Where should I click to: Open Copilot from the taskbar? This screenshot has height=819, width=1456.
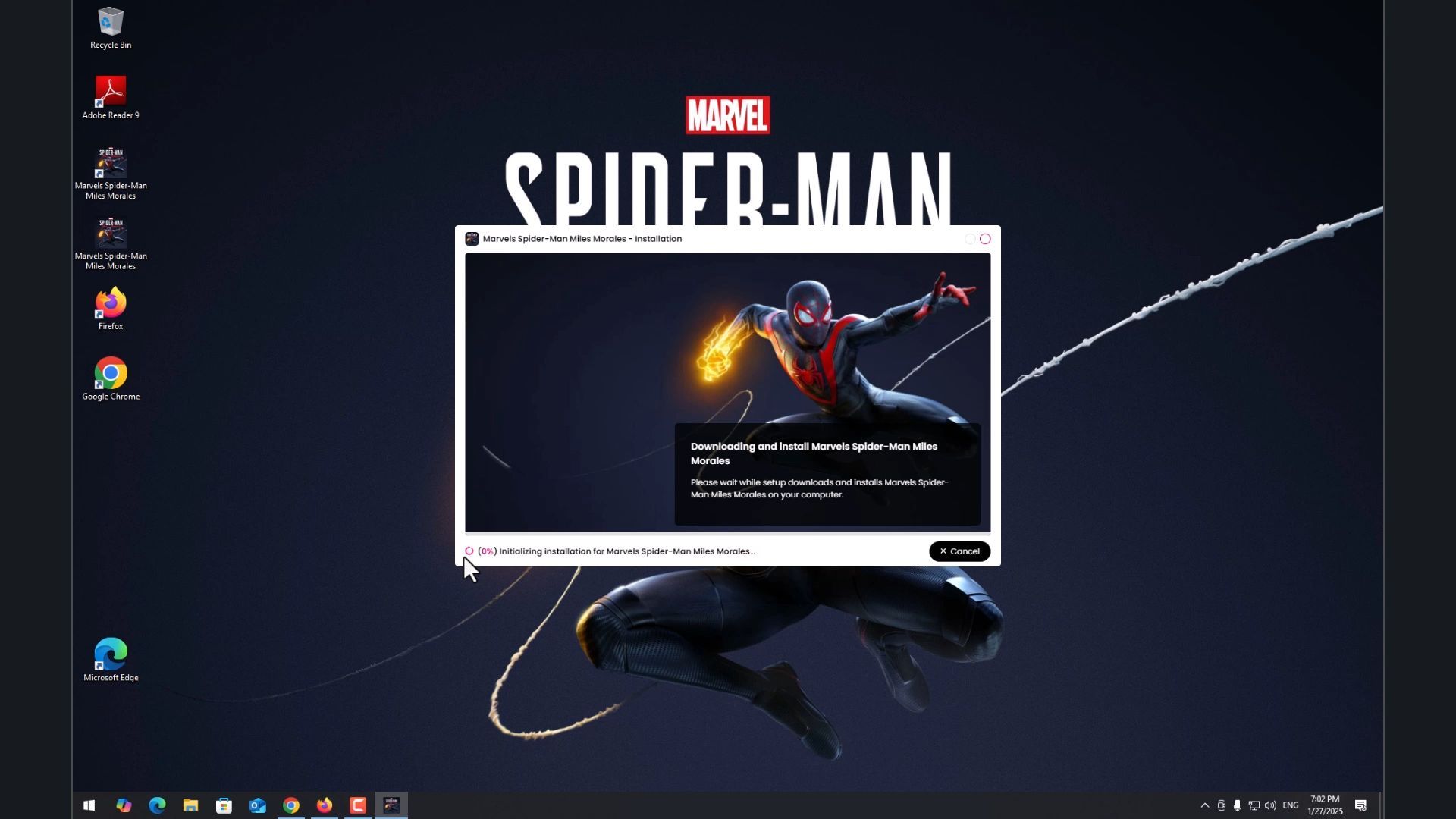[124, 805]
